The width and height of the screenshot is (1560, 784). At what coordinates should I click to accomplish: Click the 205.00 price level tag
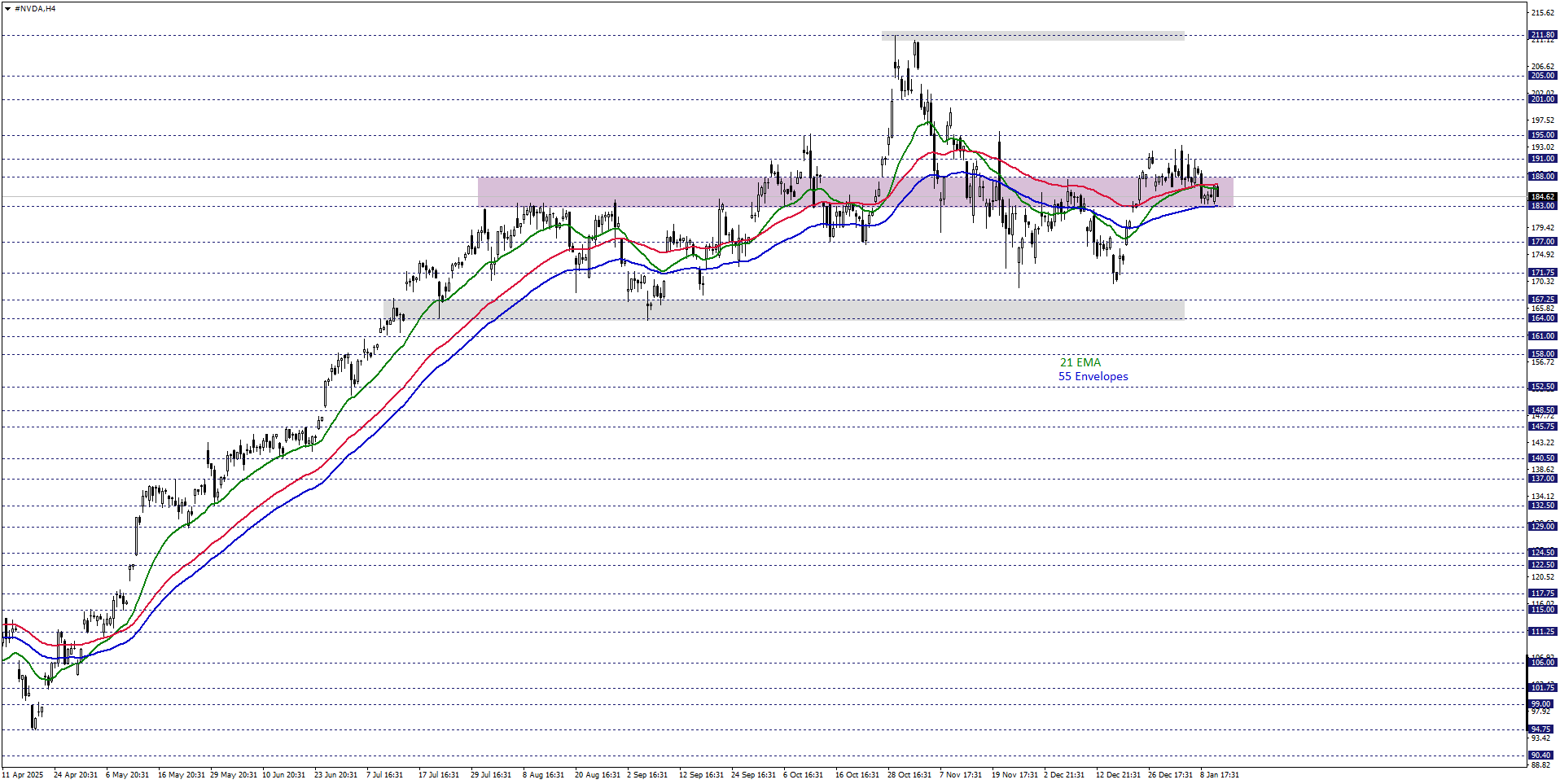[1542, 76]
